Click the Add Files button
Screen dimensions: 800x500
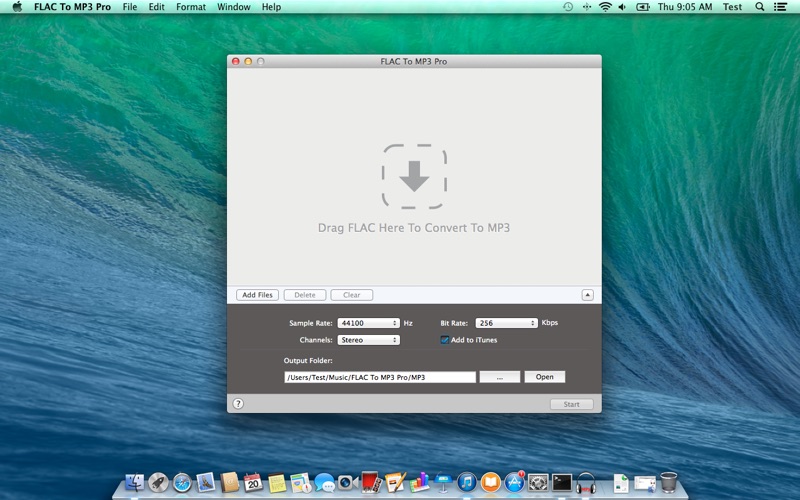(257, 295)
